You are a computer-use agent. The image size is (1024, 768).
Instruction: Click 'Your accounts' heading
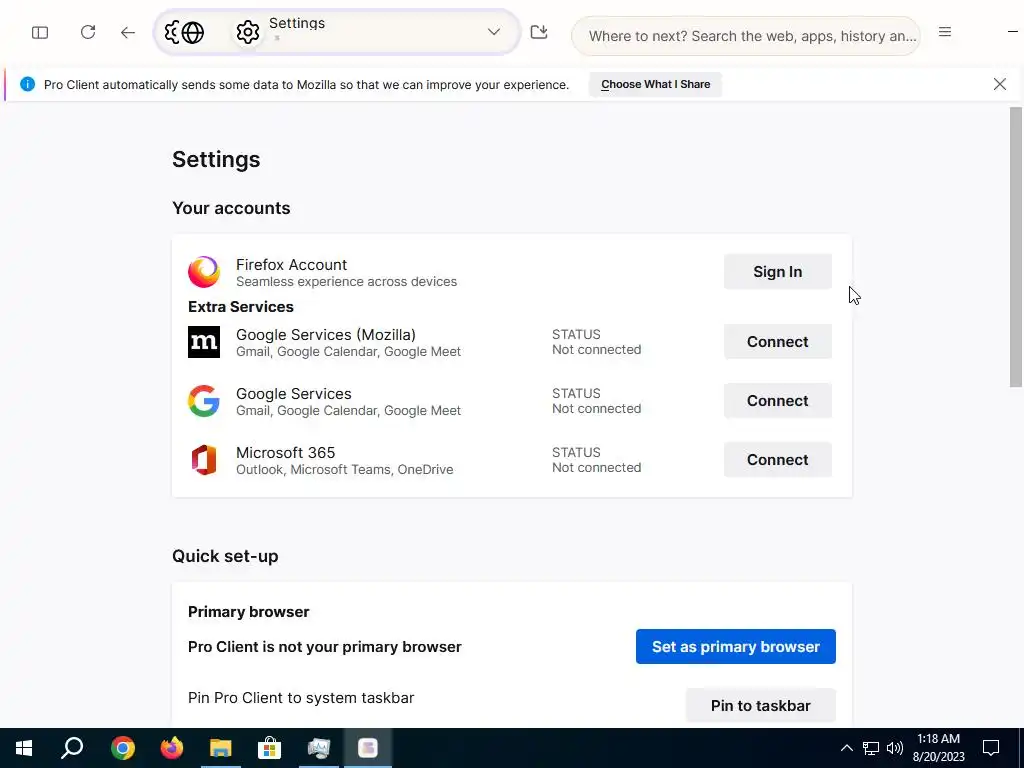(x=231, y=208)
